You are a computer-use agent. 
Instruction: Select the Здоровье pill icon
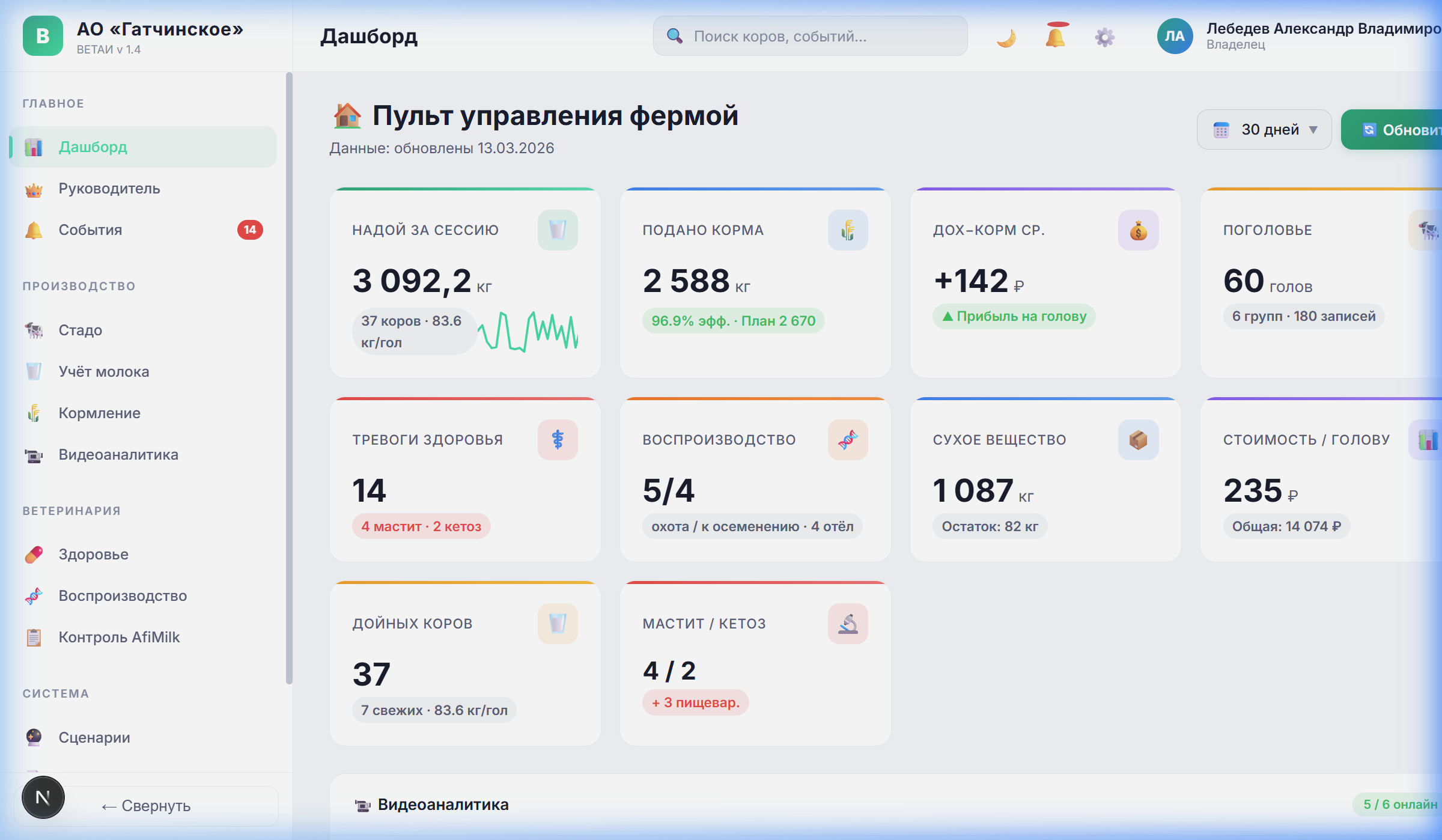34,554
